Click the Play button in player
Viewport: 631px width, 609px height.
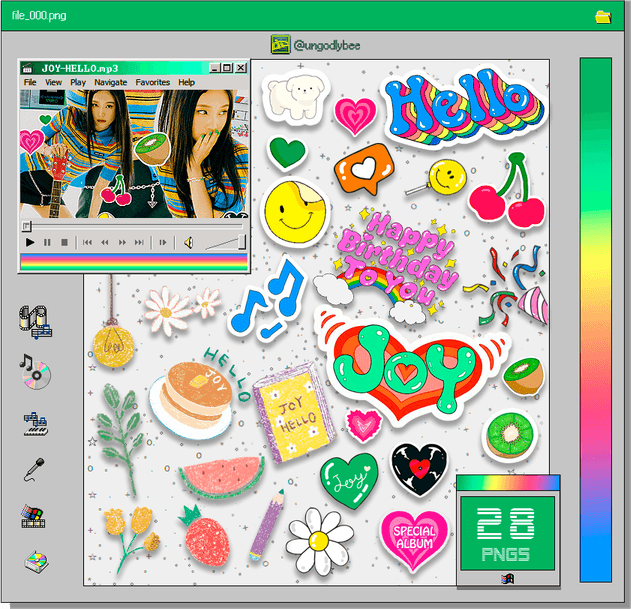(x=30, y=242)
